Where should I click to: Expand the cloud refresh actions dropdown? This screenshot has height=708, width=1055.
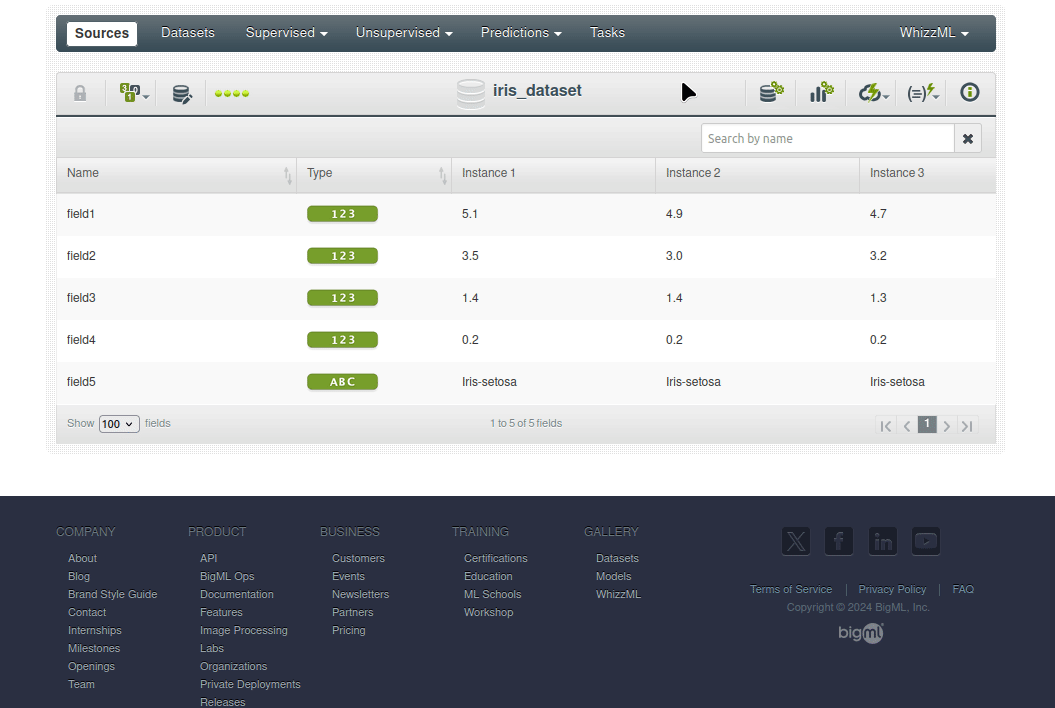874,94
